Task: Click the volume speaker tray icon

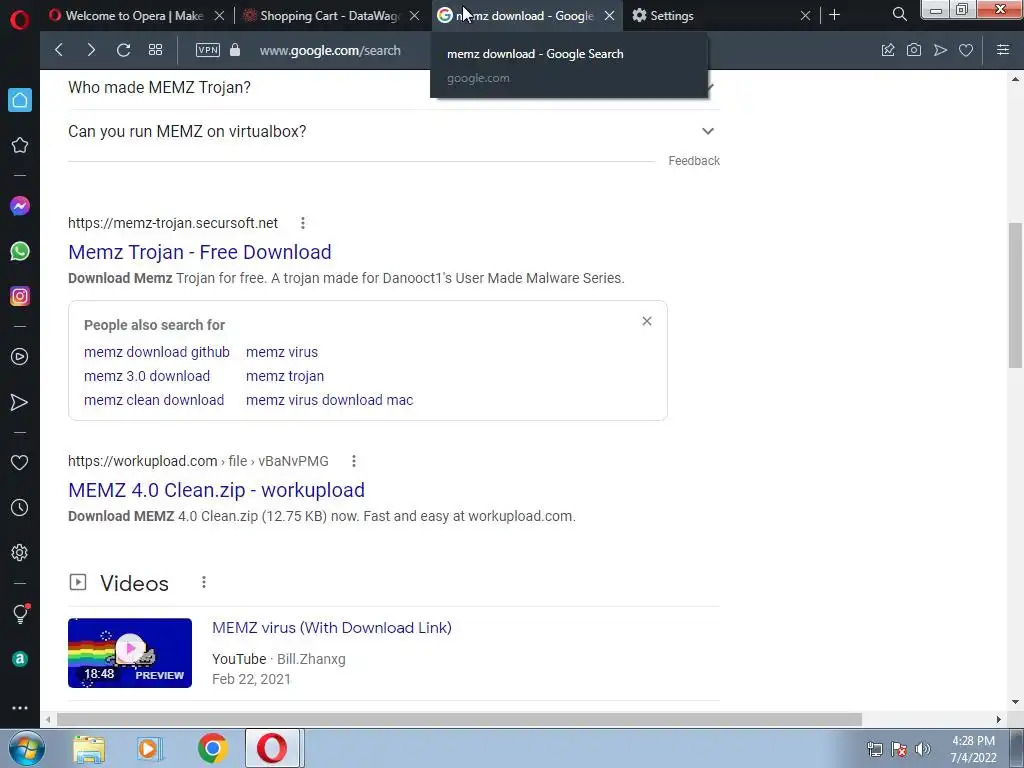Action: pos(922,749)
